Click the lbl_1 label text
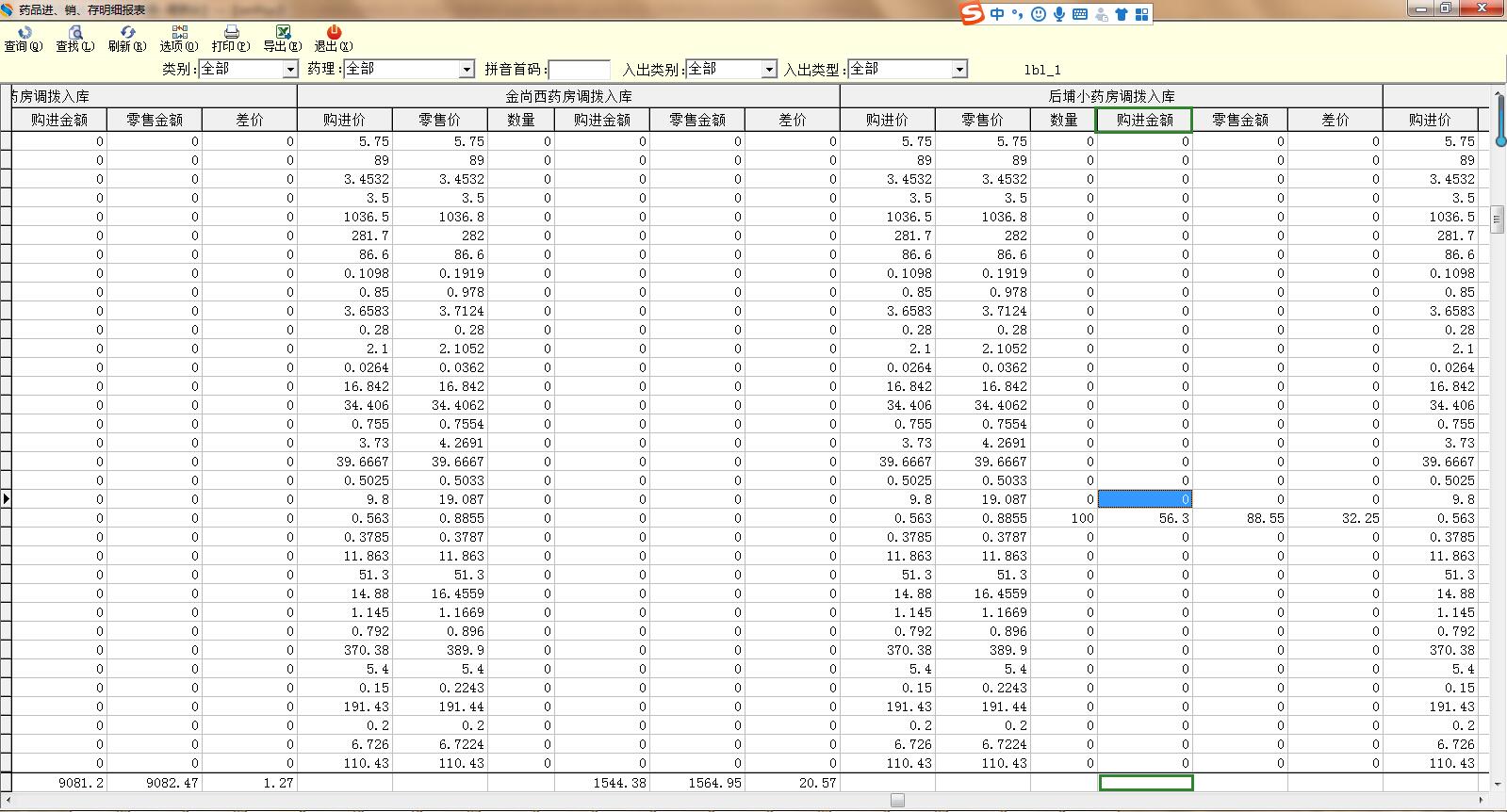Image resolution: width=1507 pixels, height=812 pixels. pyautogui.click(x=1042, y=70)
